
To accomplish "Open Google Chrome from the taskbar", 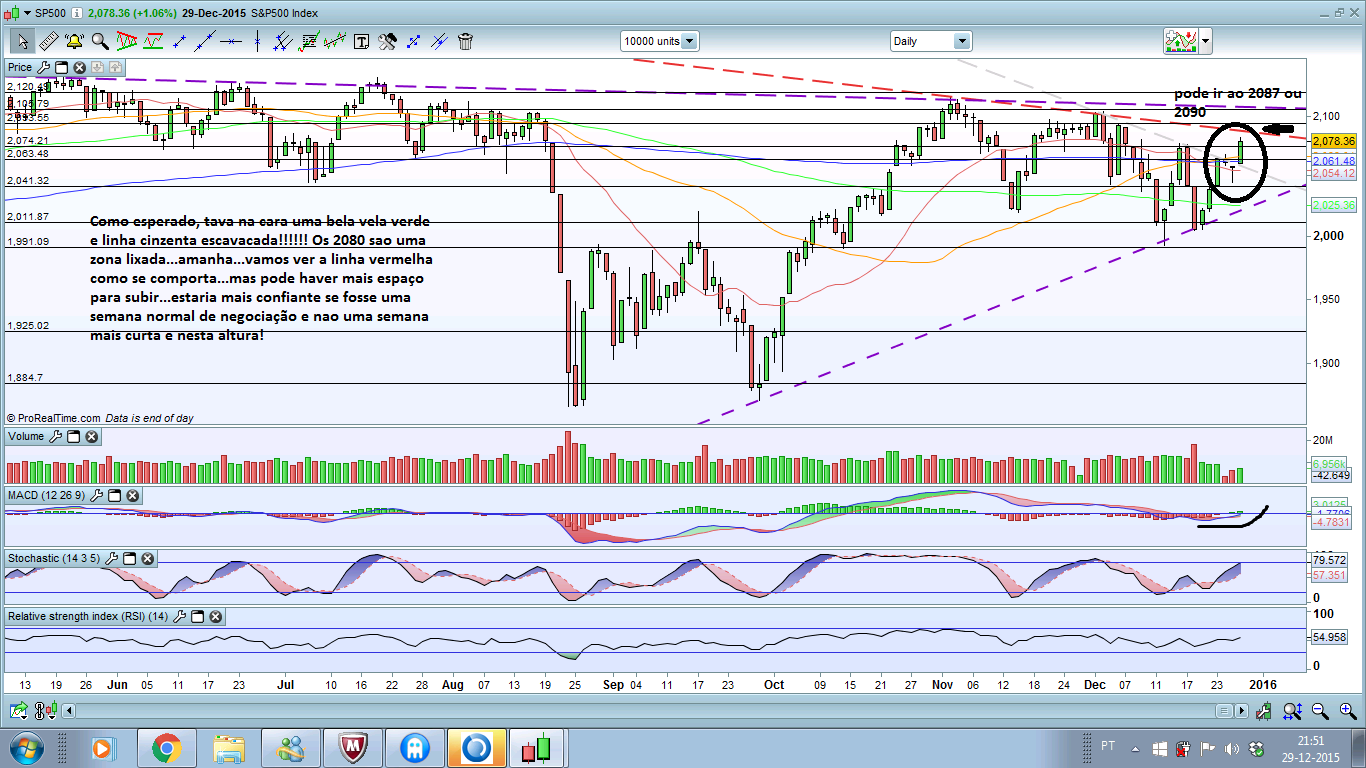I will point(166,747).
